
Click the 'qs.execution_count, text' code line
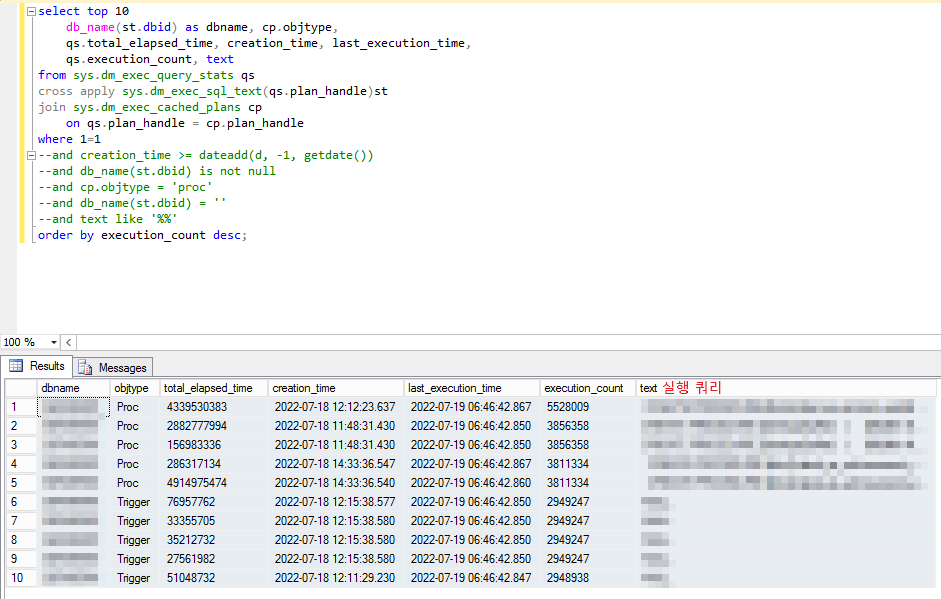pos(149,59)
